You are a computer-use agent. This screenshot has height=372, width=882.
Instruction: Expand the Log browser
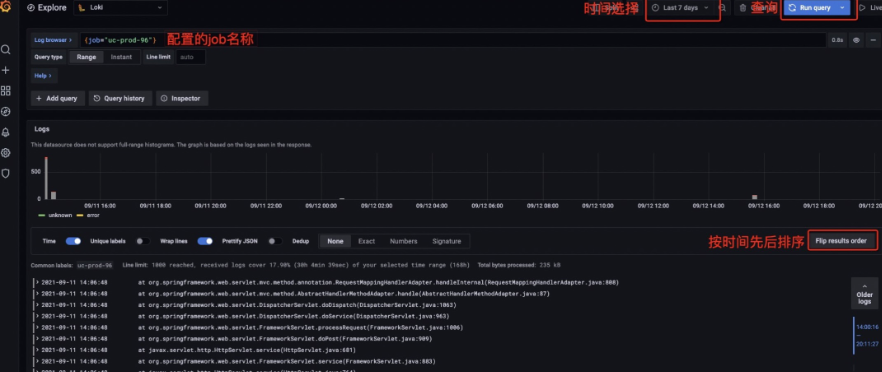(x=53, y=40)
